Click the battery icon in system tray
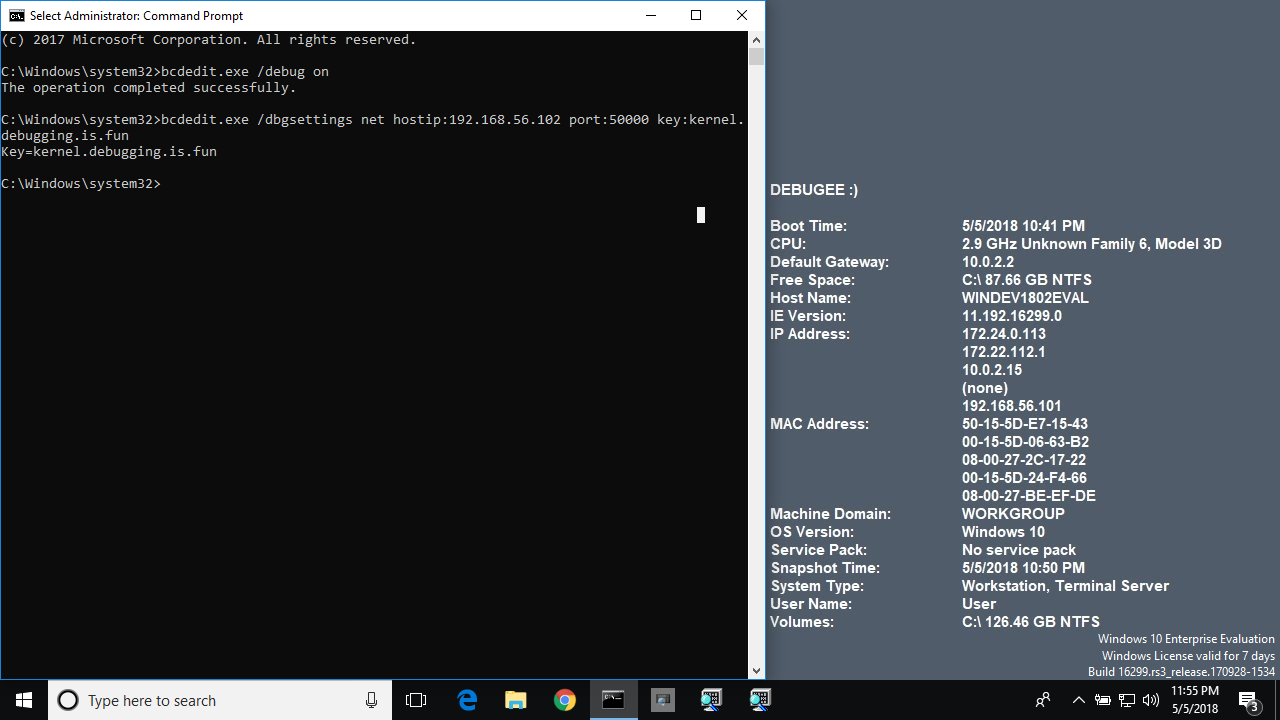 (x=1103, y=700)
